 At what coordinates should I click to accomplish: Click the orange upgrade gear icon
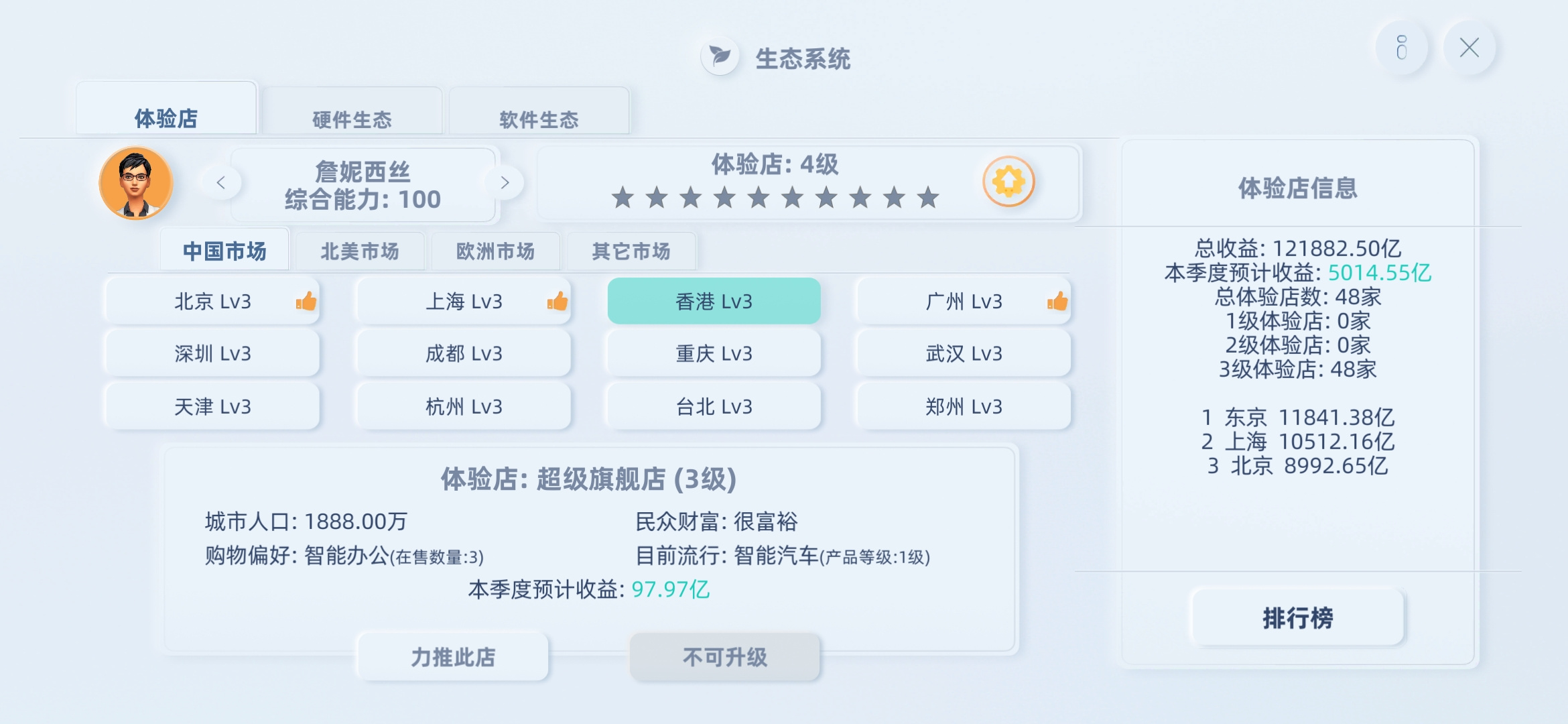(1008, 182)
